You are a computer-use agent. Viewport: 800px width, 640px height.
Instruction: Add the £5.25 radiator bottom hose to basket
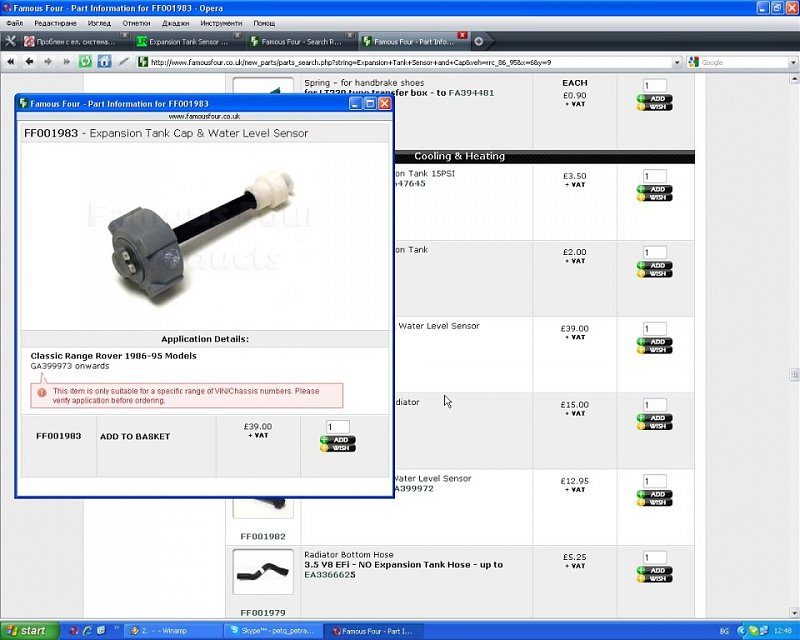click(655, 571)
